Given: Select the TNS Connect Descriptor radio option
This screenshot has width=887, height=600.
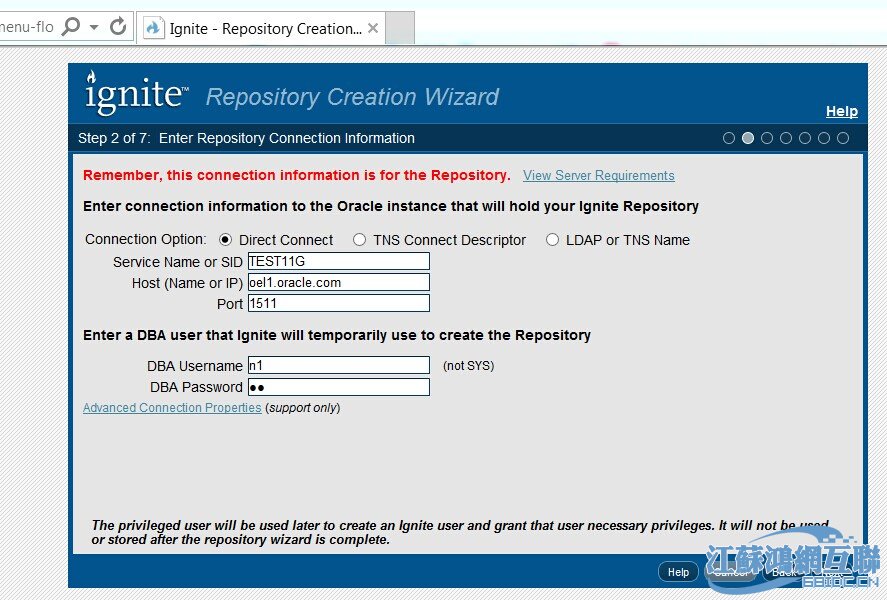Looking at the screenshot, I should click(359, 240).
